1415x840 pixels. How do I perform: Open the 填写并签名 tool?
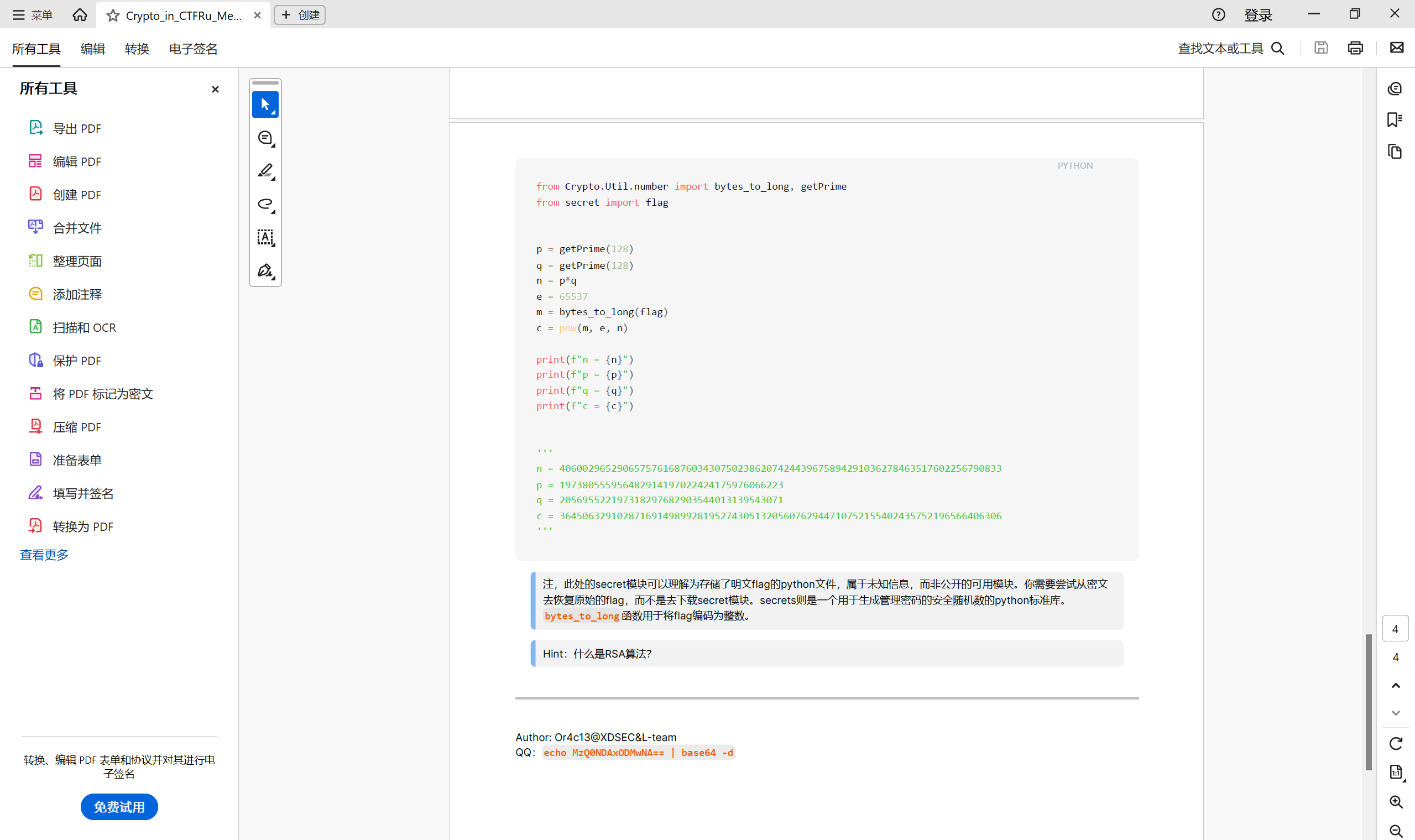(71, 493)
